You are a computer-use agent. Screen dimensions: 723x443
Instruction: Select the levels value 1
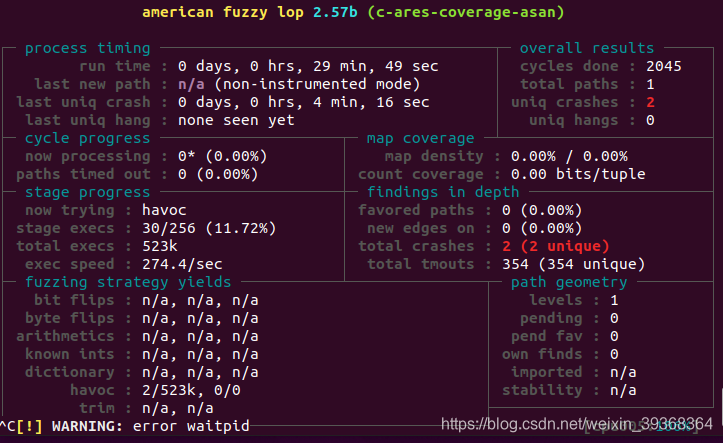[x=614, y=300]
